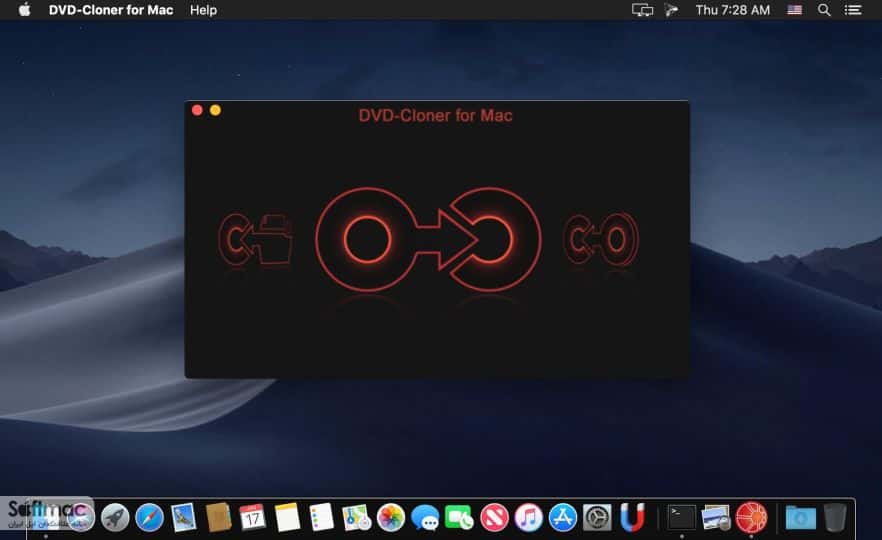Open Maps from the Dock
This screenshot has height=540, width=882.
pos(356,517)
